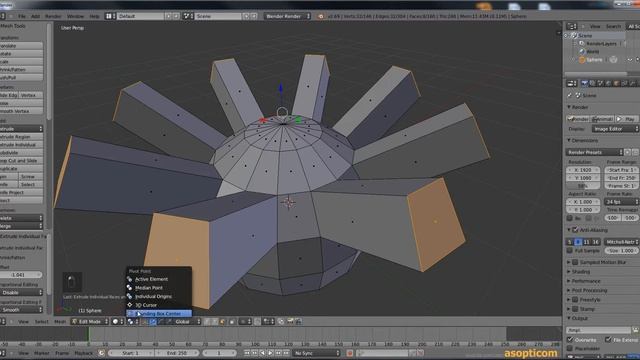Toggle limit selection to visible

232,322
